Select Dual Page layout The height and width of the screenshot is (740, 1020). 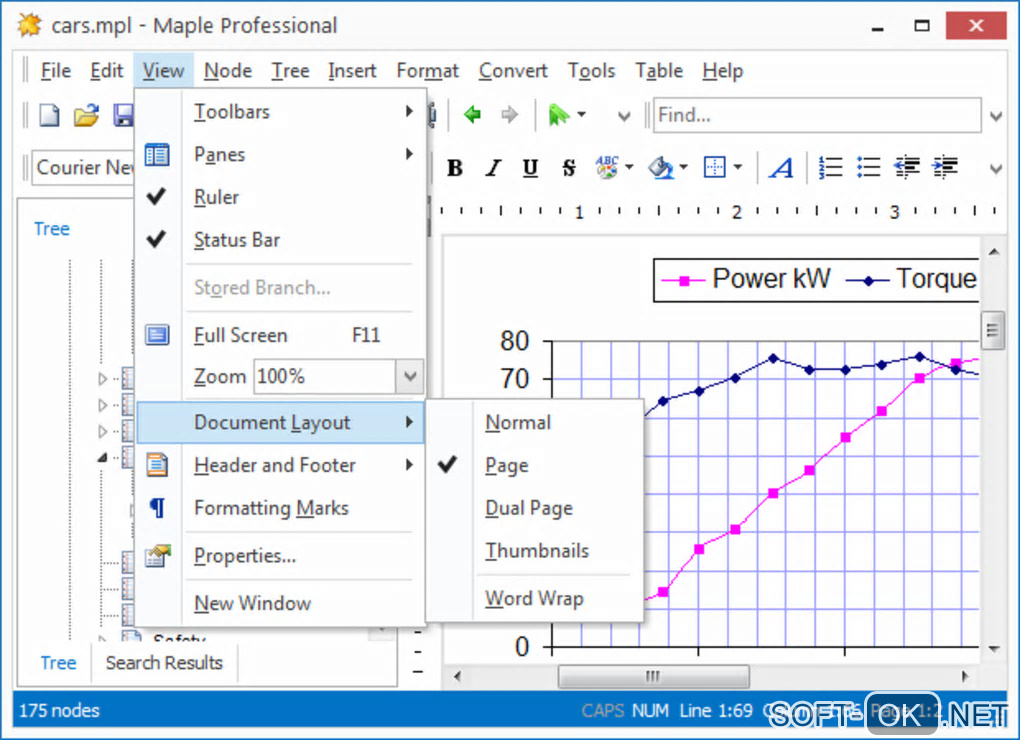click(535, 508)
